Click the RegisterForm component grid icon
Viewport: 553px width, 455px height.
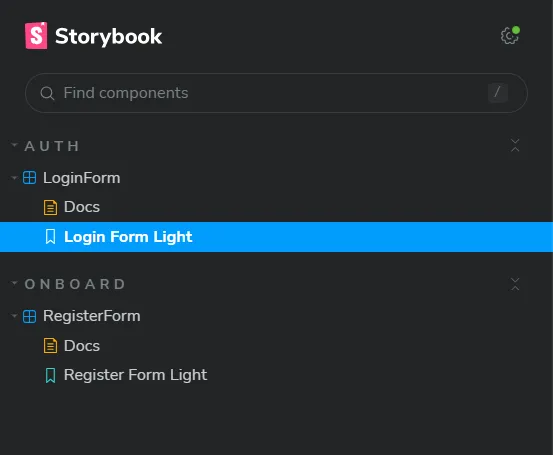pos(29,316)
